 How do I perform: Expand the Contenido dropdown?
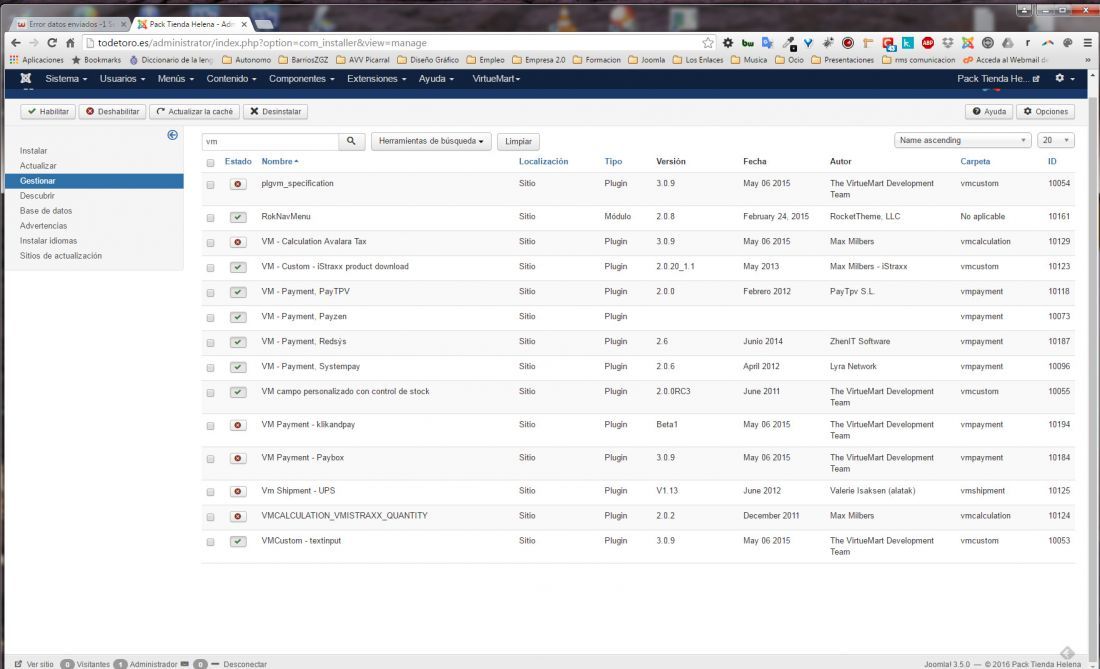click(x=232, y=79)
